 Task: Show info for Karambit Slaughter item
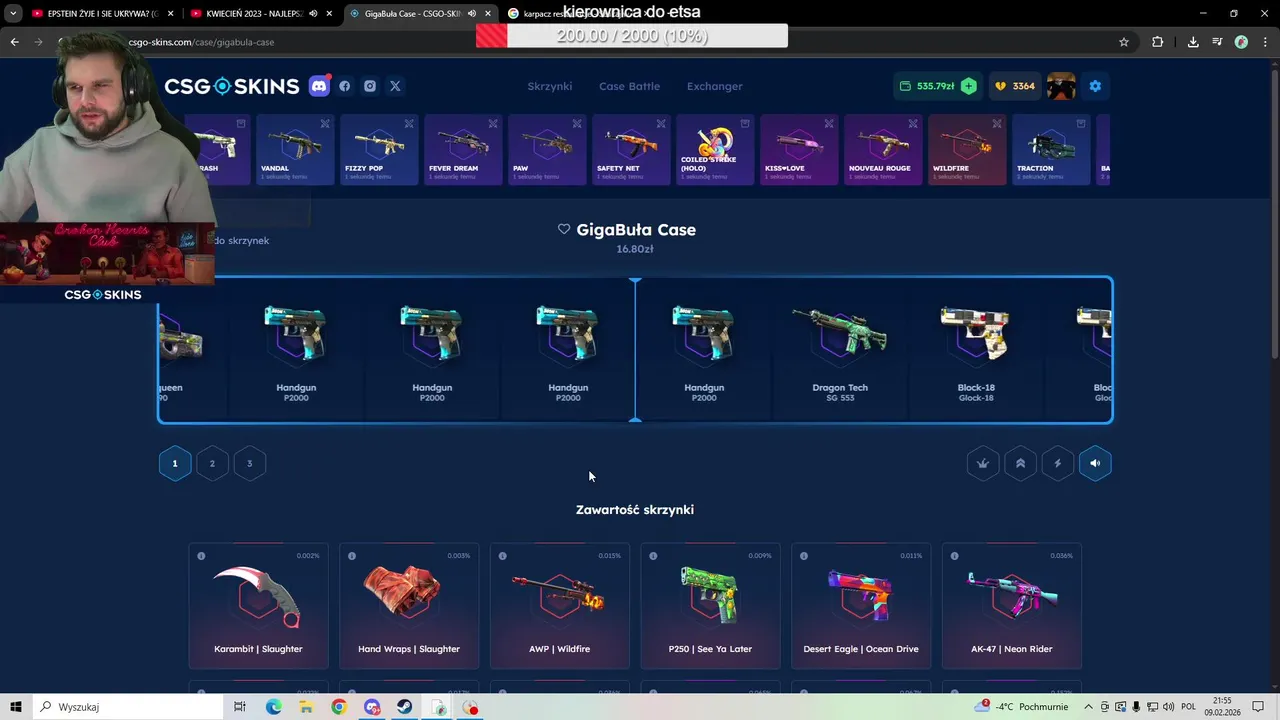coord(201,556)
